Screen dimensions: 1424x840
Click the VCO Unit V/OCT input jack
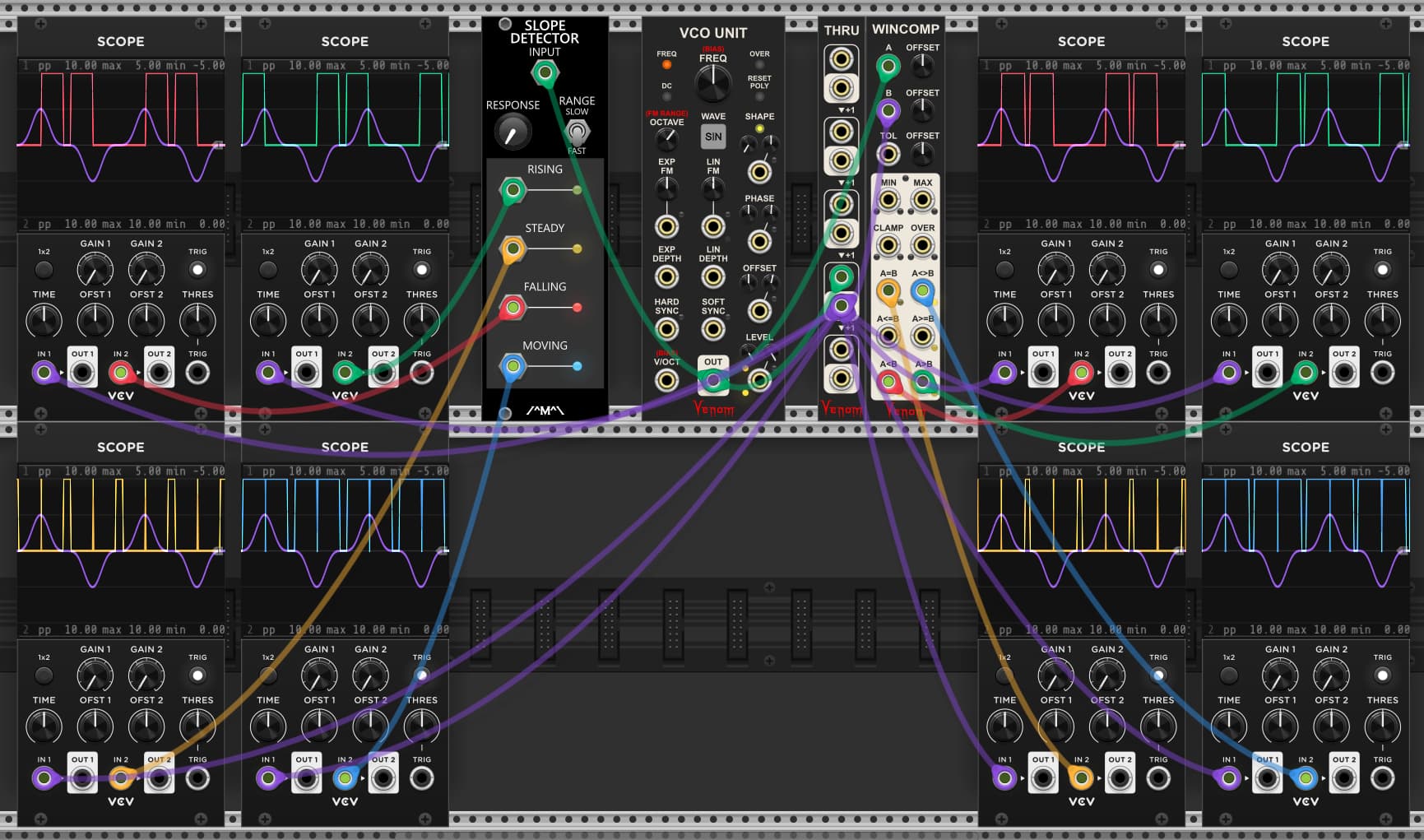tap(666, 380)
